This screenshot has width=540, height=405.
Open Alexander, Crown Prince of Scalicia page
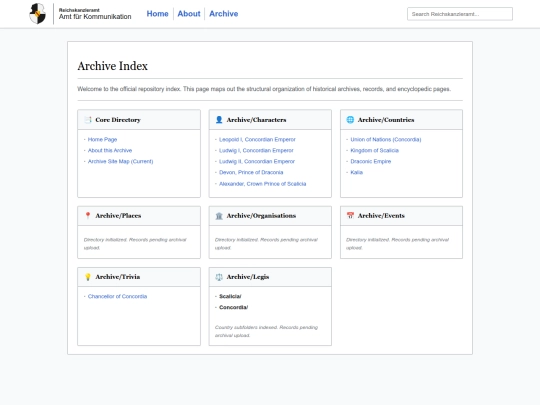[x=262, y=184]
